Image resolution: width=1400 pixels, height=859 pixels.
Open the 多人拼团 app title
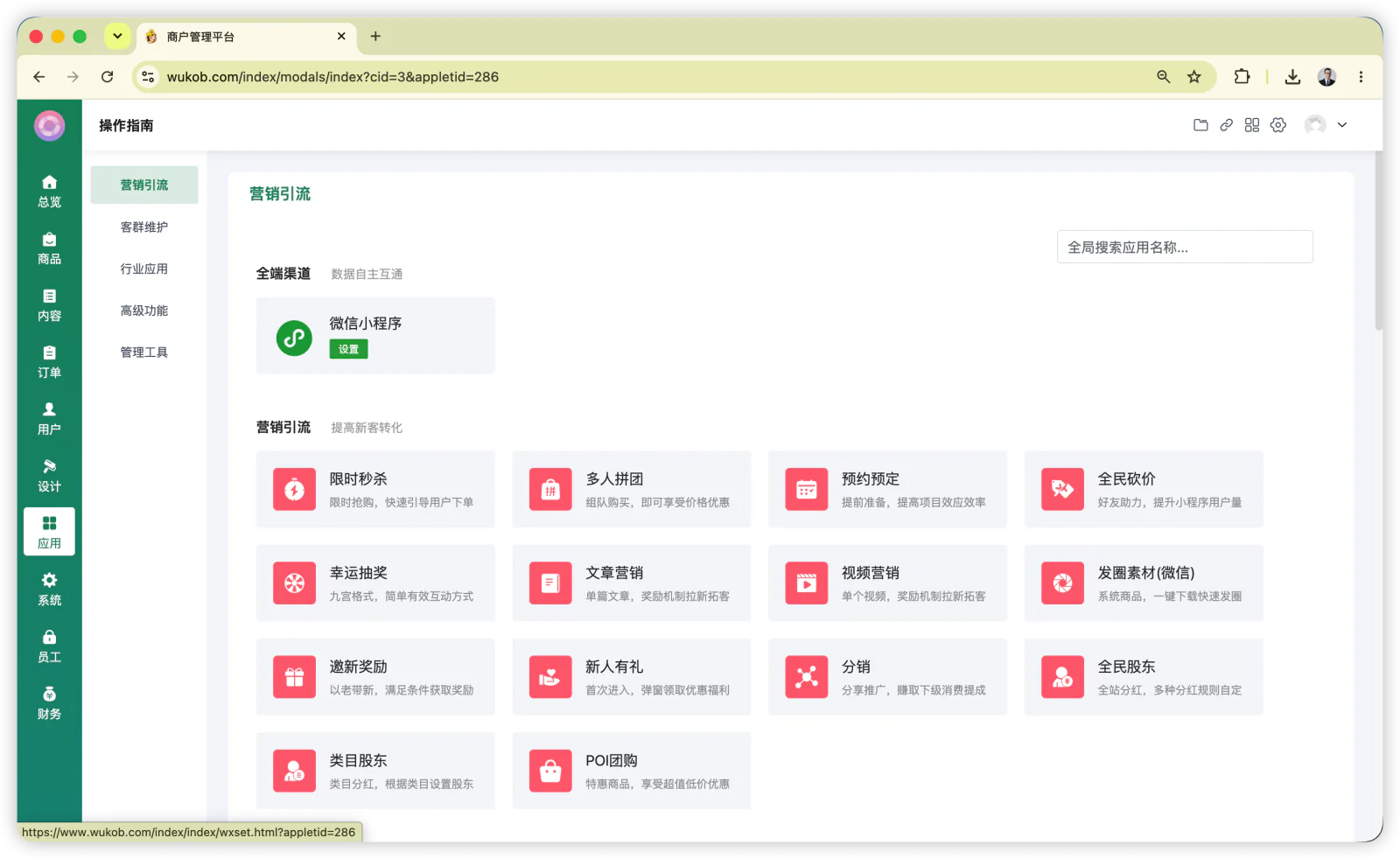click(614, 478)
